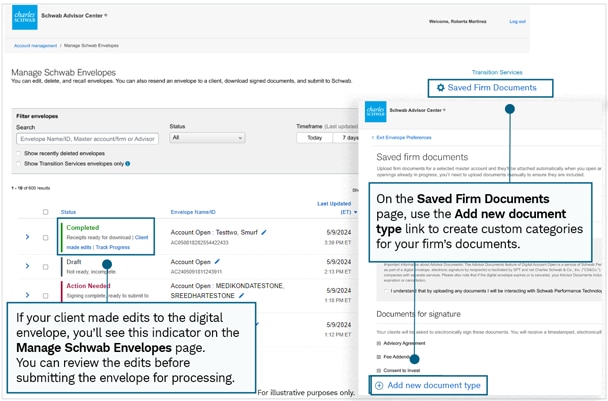Click the icon beside Consent to Invest

(379, 370)
